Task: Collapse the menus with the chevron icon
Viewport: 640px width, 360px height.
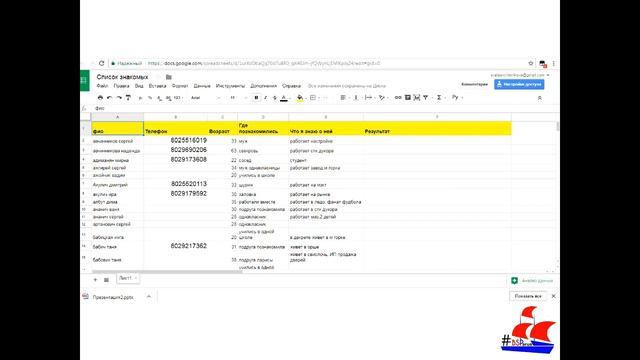Action: (540, 98)
